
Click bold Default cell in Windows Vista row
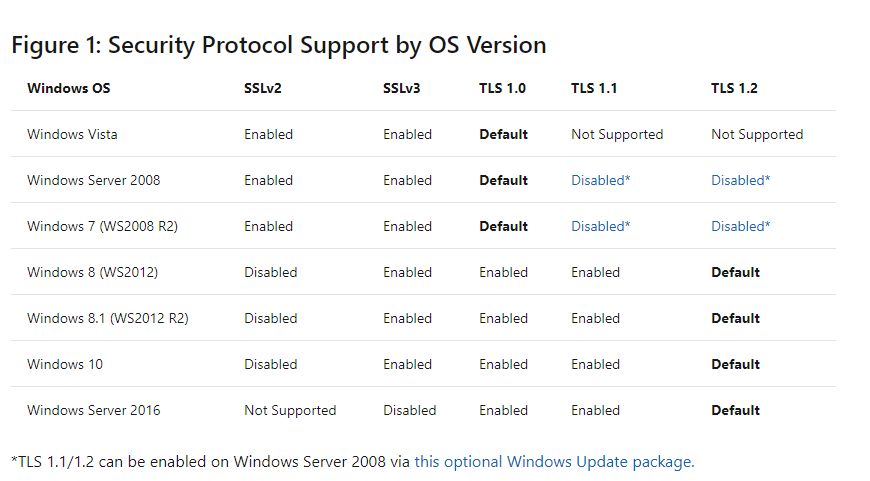[503, 134]
